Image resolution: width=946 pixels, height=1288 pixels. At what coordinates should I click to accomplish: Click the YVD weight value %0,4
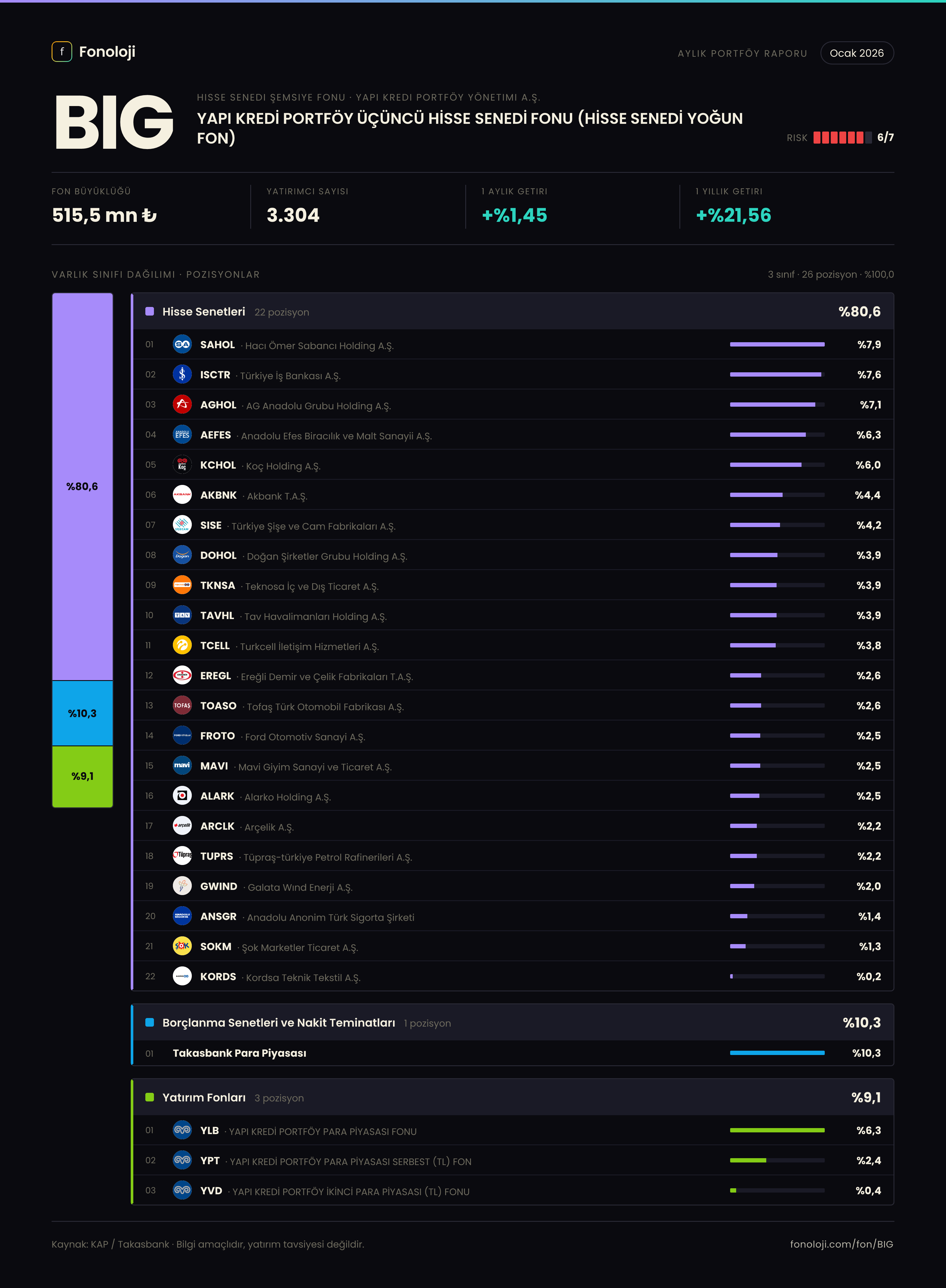869,1191
